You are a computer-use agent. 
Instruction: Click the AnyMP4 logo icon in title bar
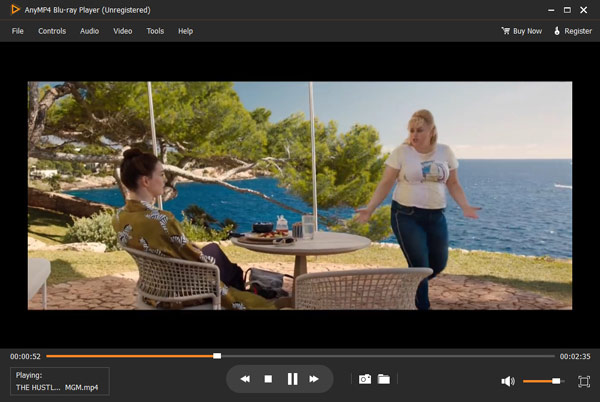15,10
